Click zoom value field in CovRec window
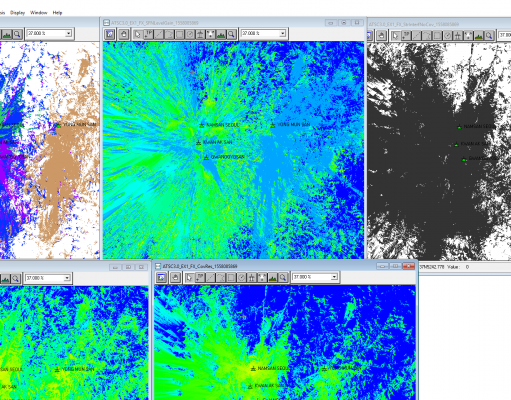This screenshot has width=511, height=400. click(x=312, y=277)
